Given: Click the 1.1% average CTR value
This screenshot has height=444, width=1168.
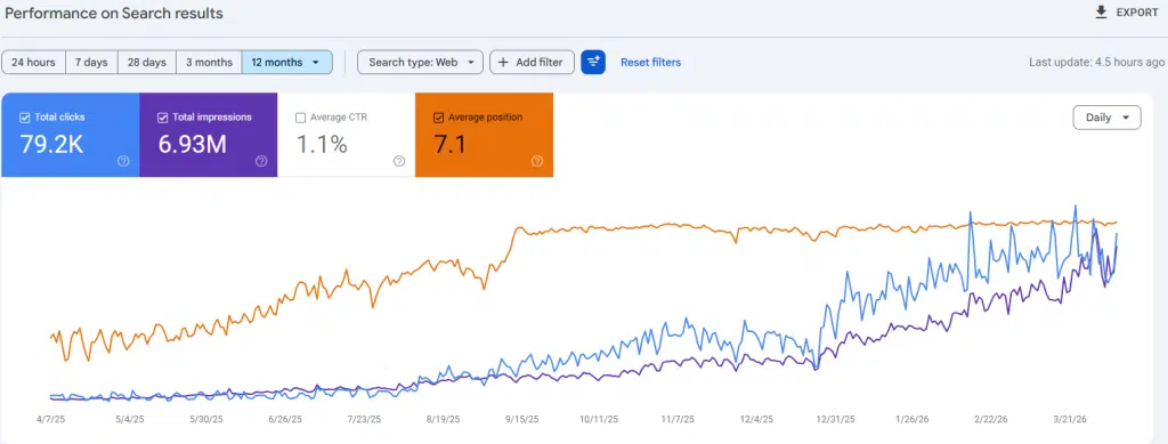Looking at the screenshot, I should pyautogui.click(x=322, y=145).
